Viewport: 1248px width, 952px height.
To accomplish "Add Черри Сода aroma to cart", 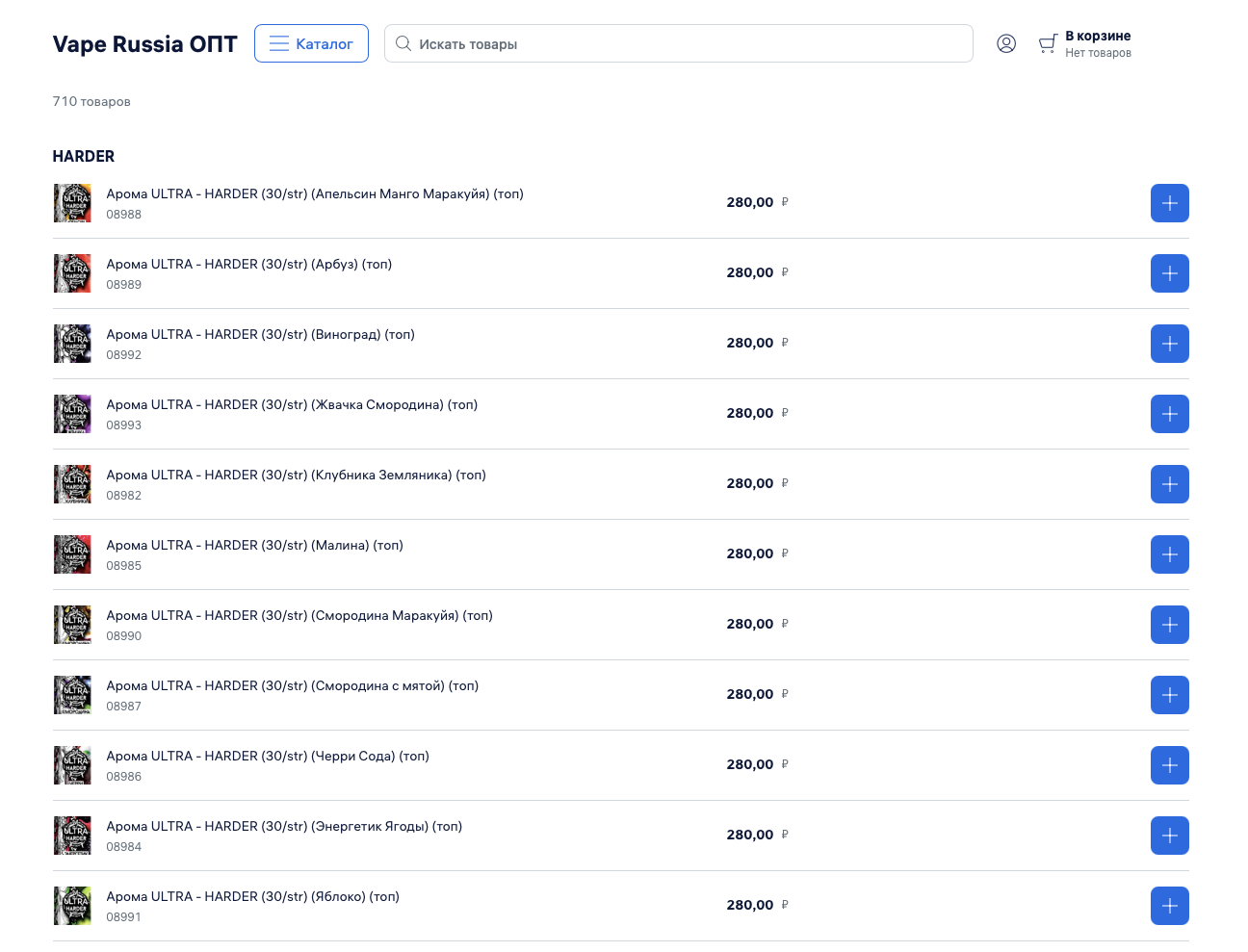I will pyautogui.click(x=1170, y=765).
